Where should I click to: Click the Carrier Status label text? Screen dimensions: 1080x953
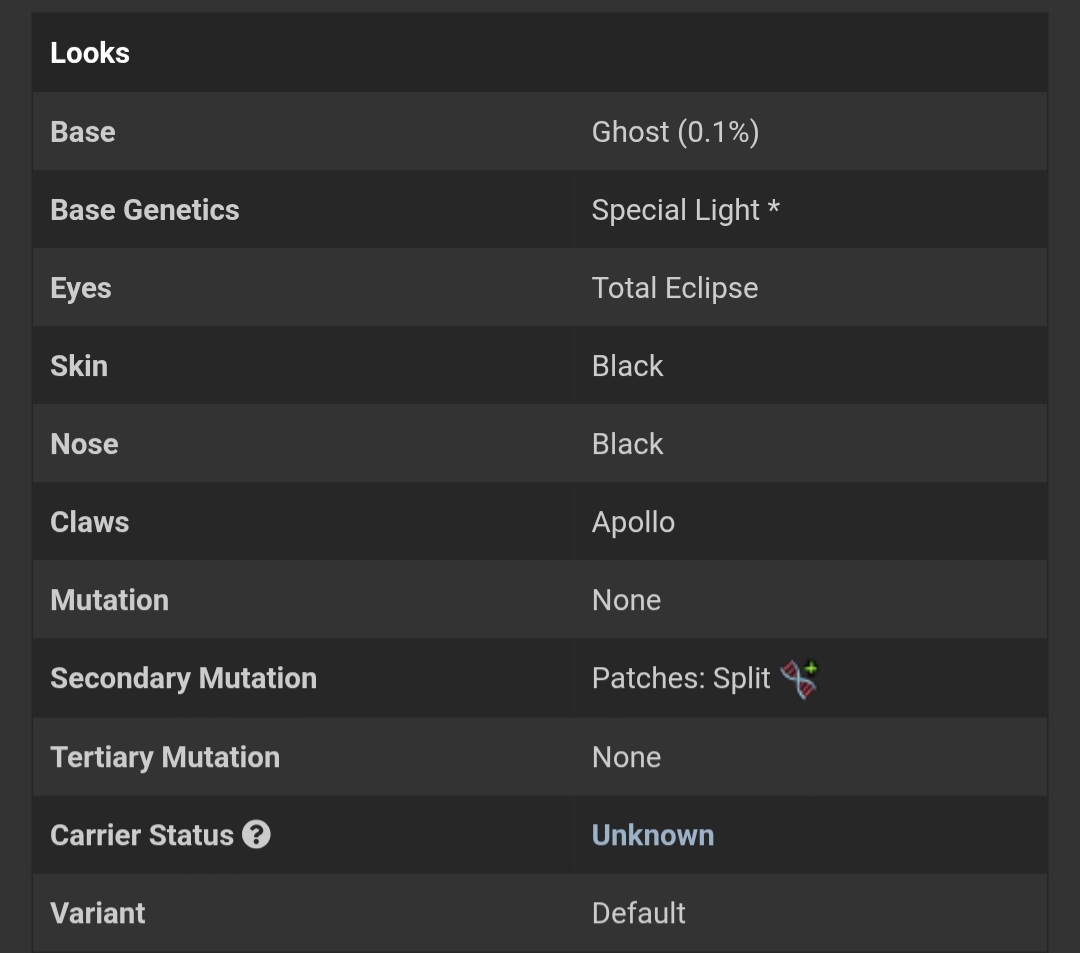[142, 835]
